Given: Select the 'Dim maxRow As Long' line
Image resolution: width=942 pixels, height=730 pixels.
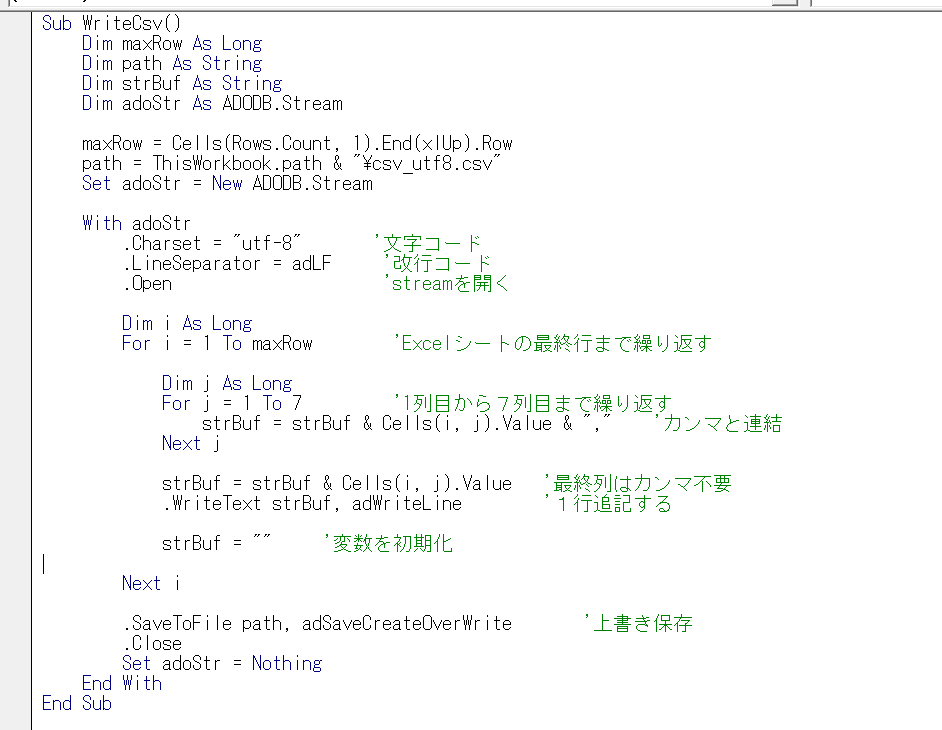Looking at the screenshot, I should point(172,43).
